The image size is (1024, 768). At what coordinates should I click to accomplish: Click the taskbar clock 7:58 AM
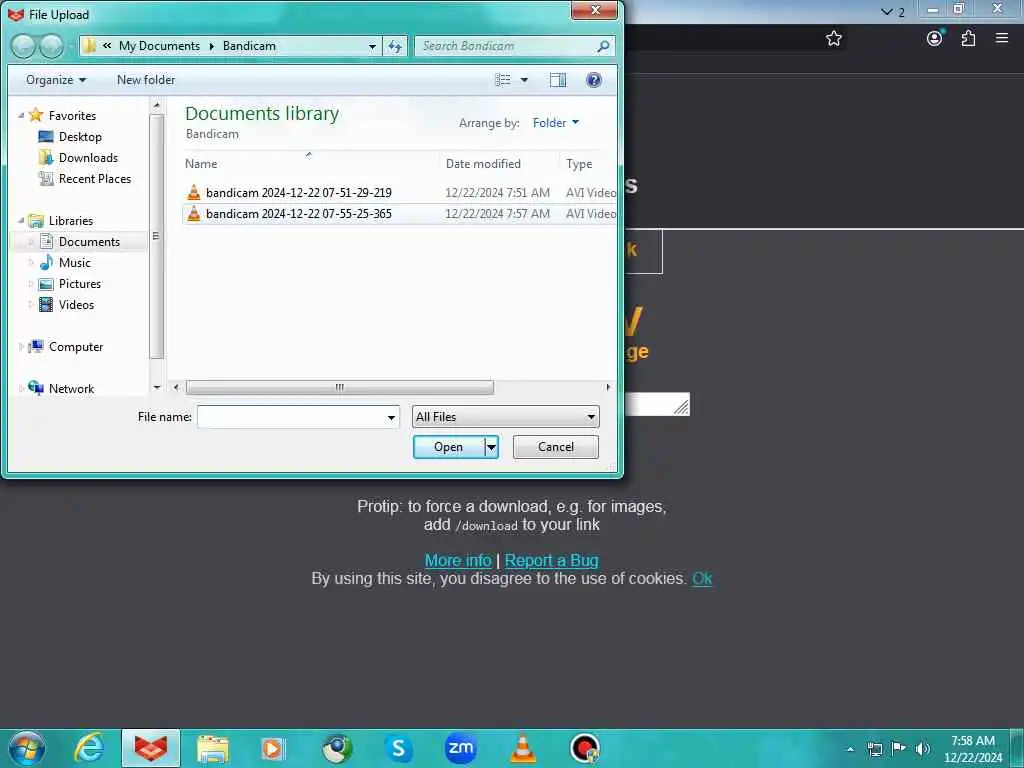point(972,741)
